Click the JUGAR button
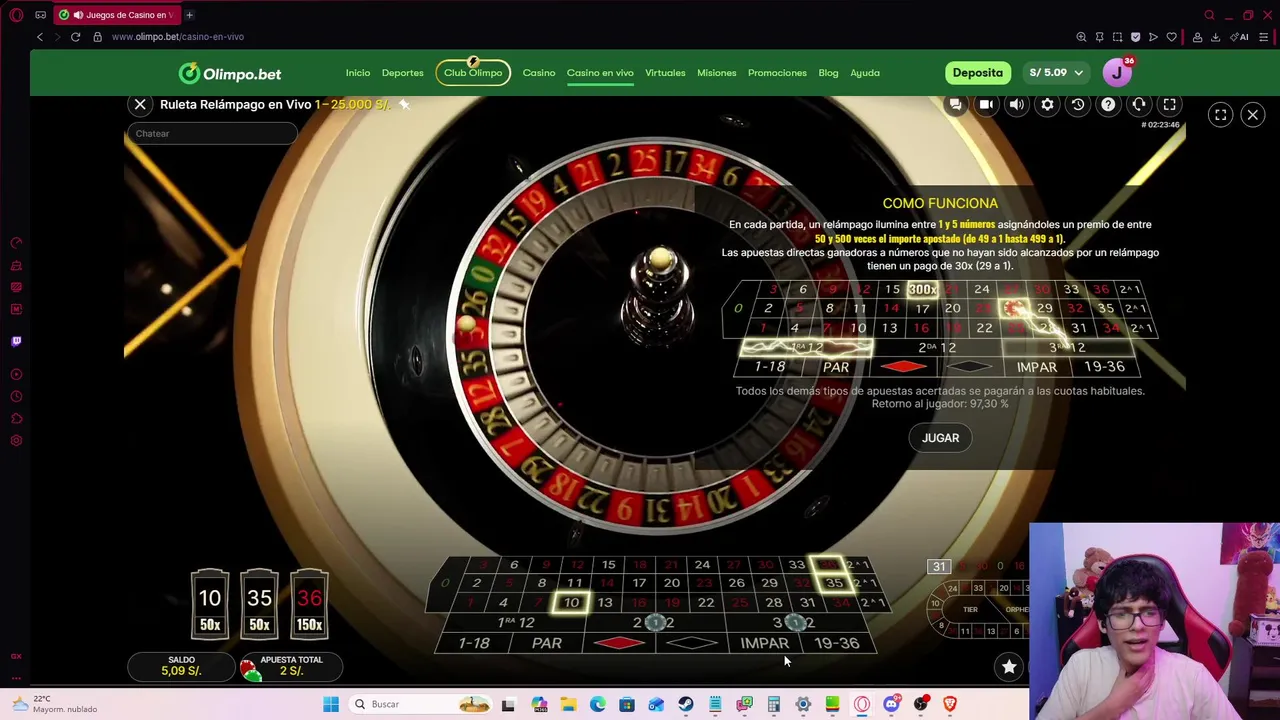This screenshot has width=1280, height=720. coord(940,438)
